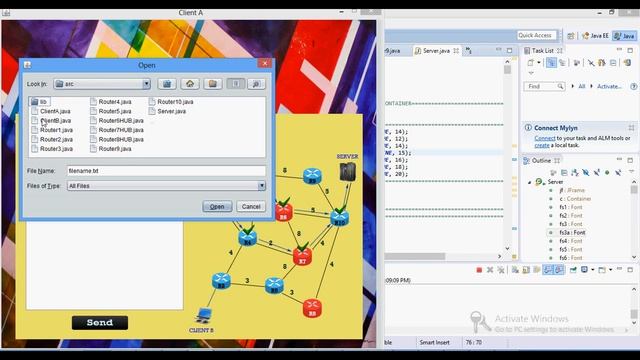Dismiss the Connect Mylyn notice
Image resolution: width=640 pixels, height=360 pixels.
coord(632,128)
